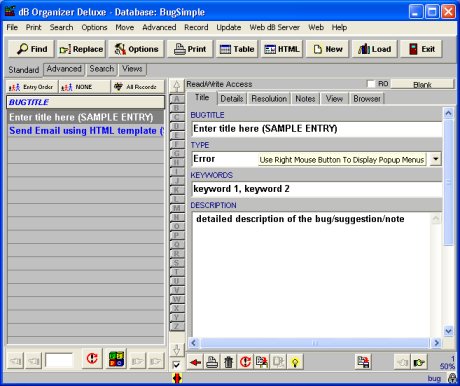Open the Update menu
This screenshot has width=460, height=386.
tap(229, 27)
